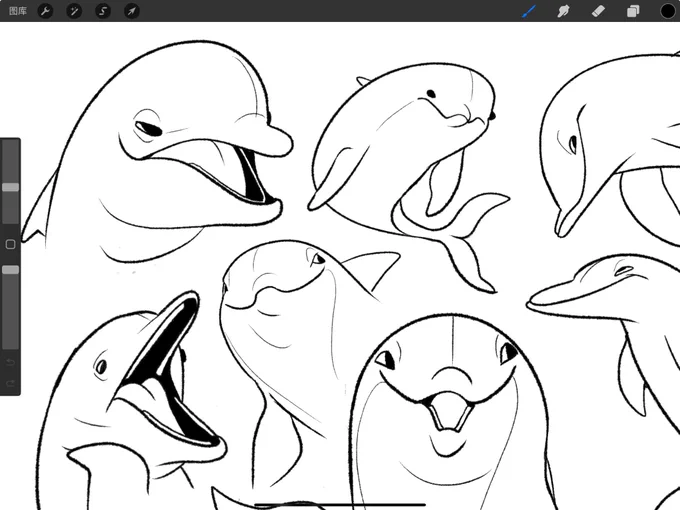Open the Layers panel
The height and width of the screenshot is (510, 680).
[633, 11]
